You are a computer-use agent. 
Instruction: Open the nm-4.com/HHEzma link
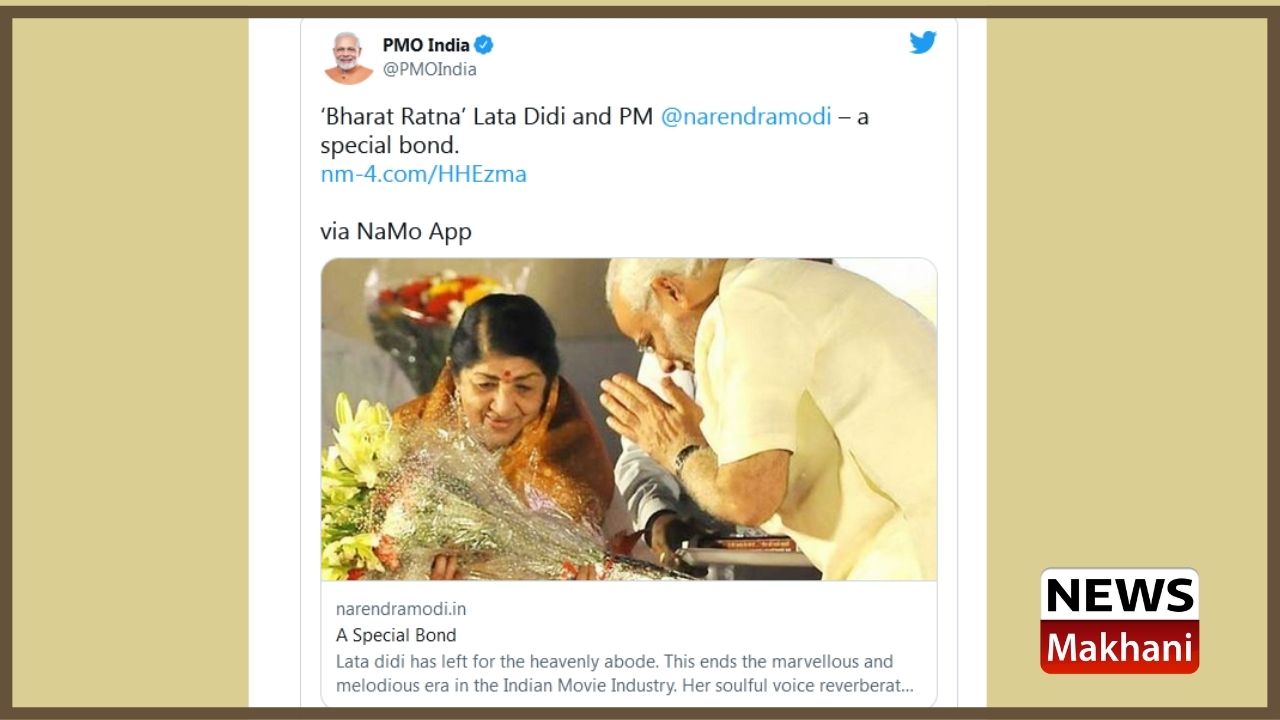click(423, 174)
